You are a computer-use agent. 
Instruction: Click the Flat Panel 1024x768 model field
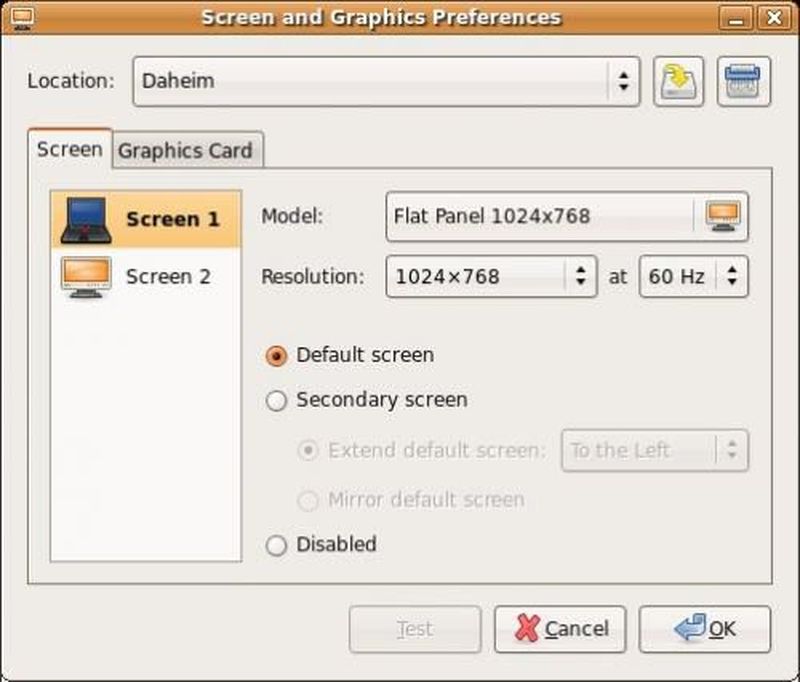[538, 216]
